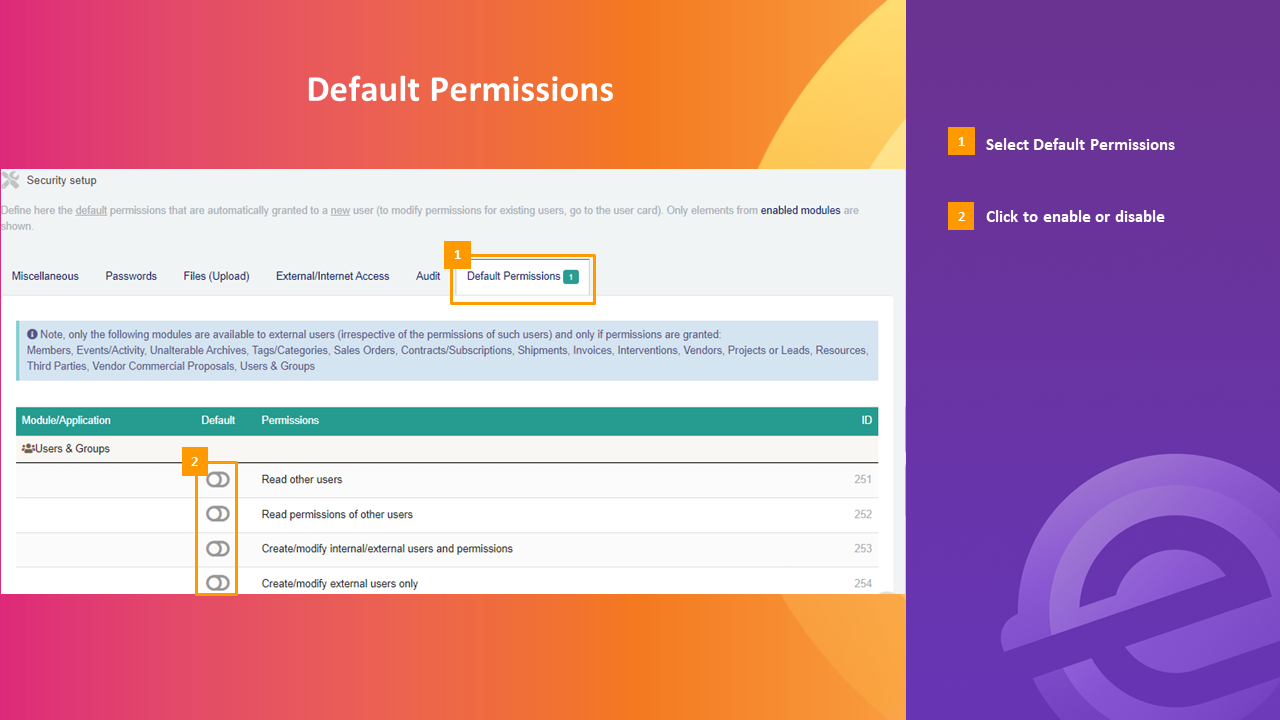Enable Read permissions of other users

[217, 513]
